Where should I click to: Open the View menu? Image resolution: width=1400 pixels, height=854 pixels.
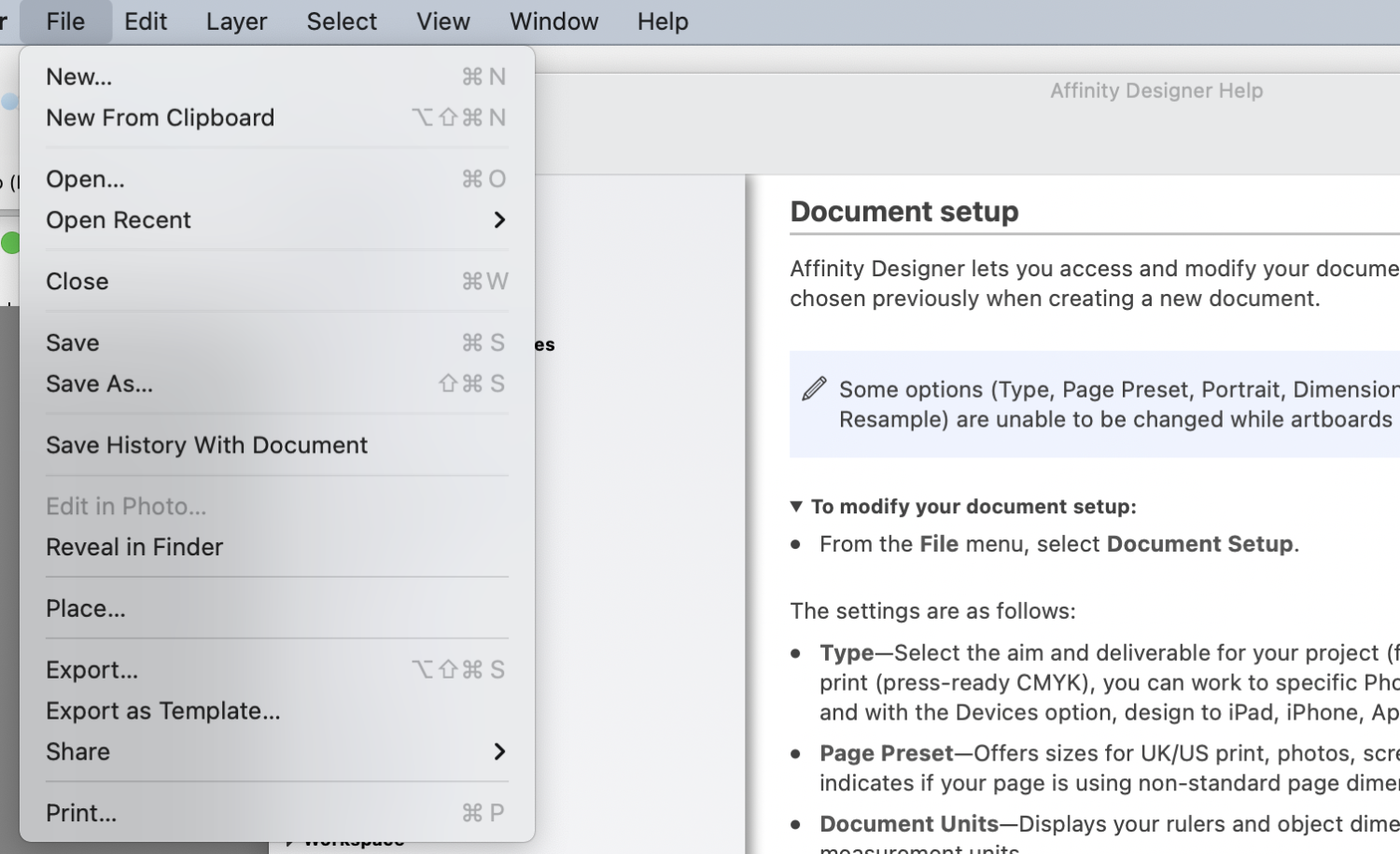pyautogui.click(x=442, y=21)
